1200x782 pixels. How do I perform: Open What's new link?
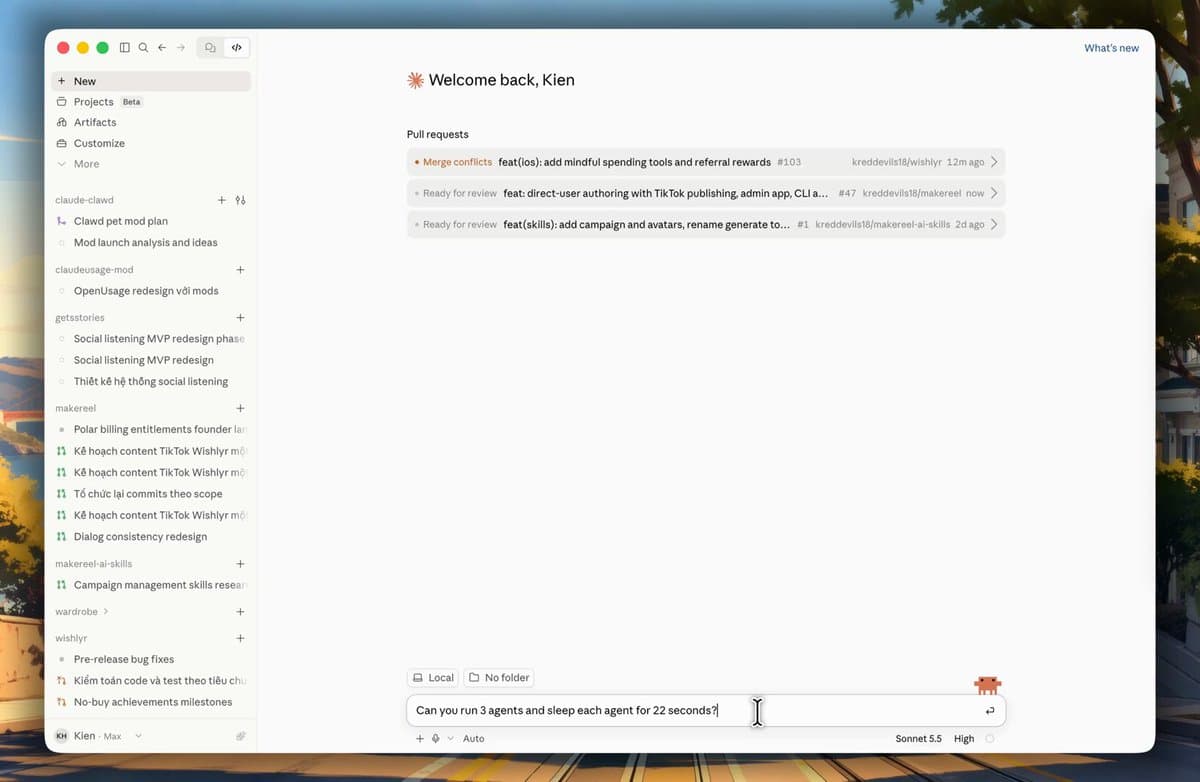pos(1111,48)
